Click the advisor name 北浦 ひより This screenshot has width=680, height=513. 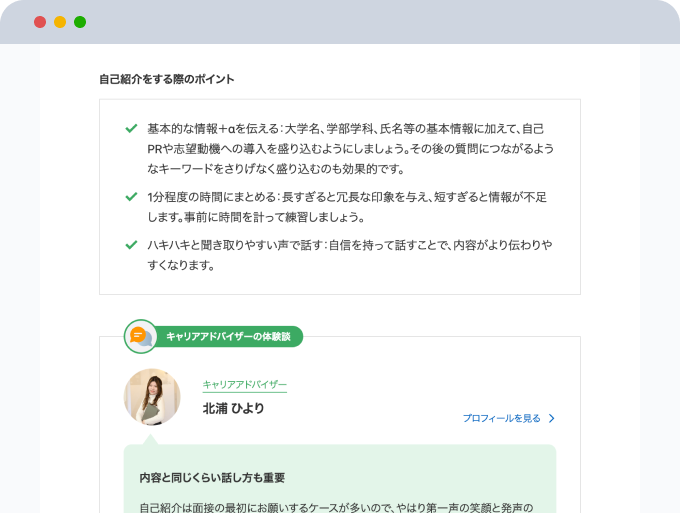[x=234, y=409]
